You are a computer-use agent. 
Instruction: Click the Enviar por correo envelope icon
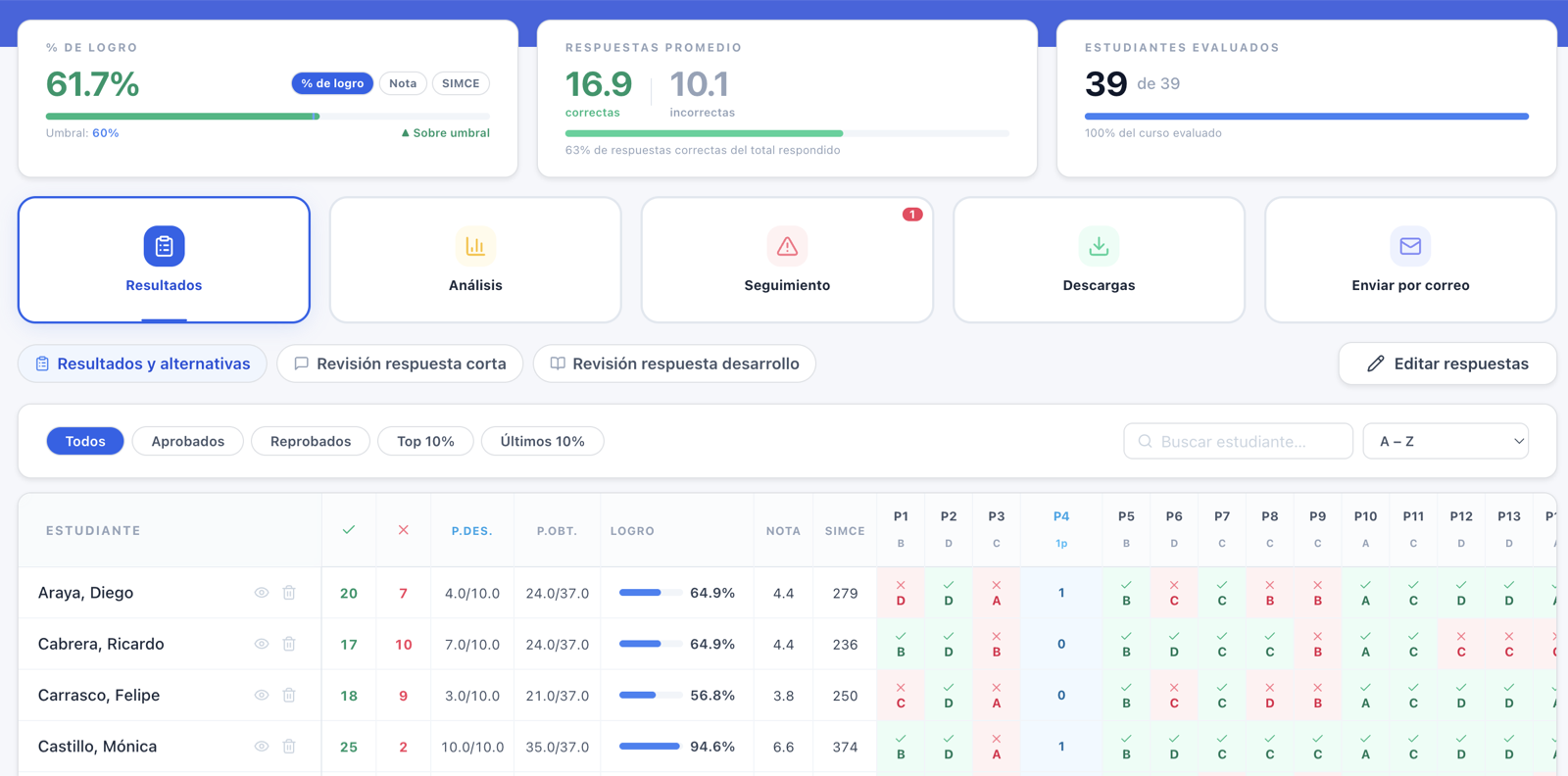pyautogui.click(x=1410, y=246)
